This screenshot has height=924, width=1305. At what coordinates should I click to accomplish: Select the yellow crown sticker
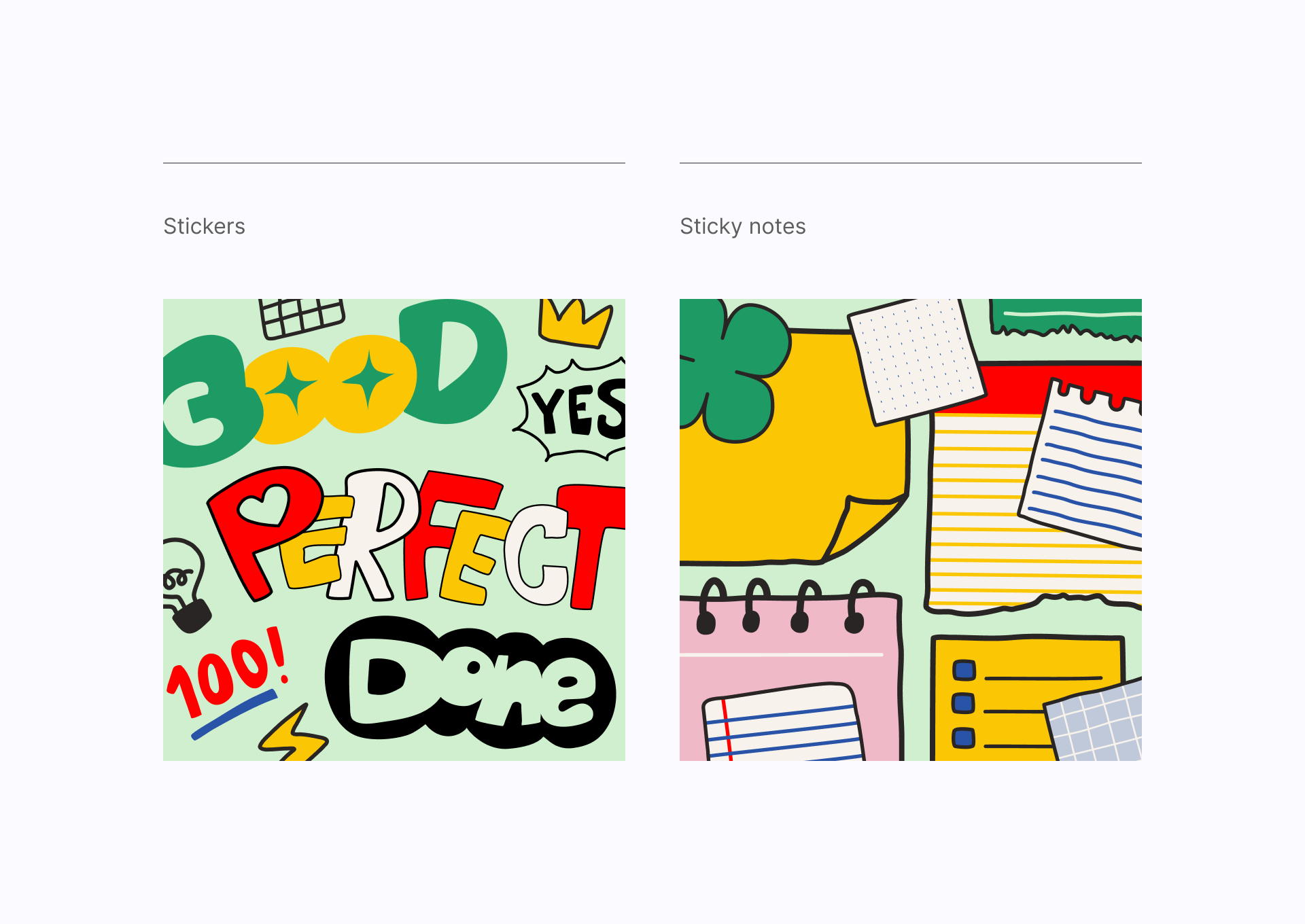575,323
